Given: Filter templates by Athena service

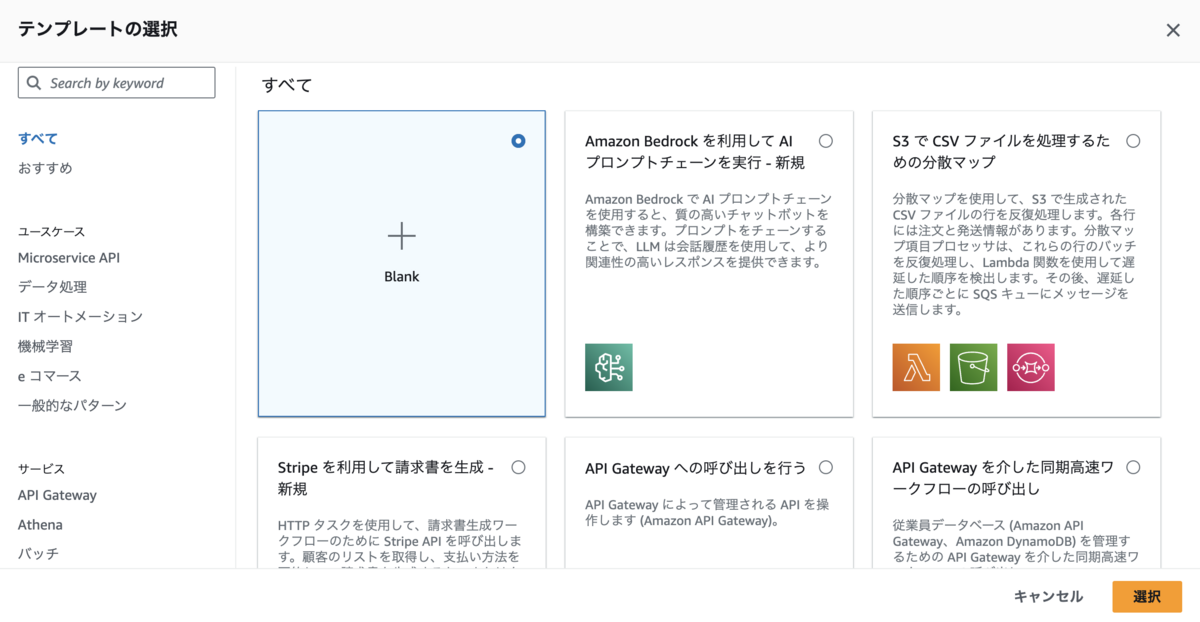Looking at the screenshot, I should tap(40, 524).
